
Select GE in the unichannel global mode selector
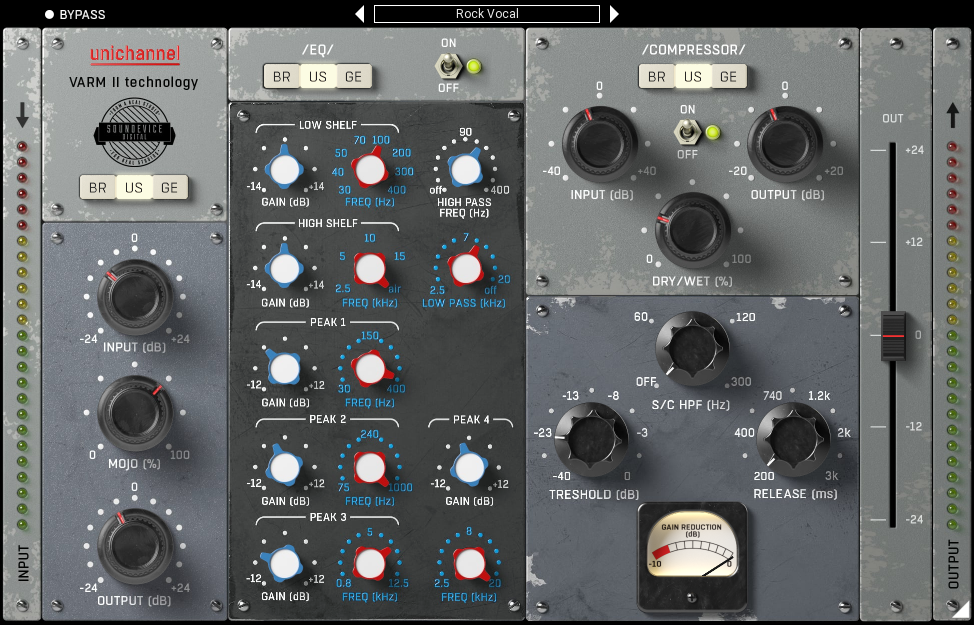point(170,188)
